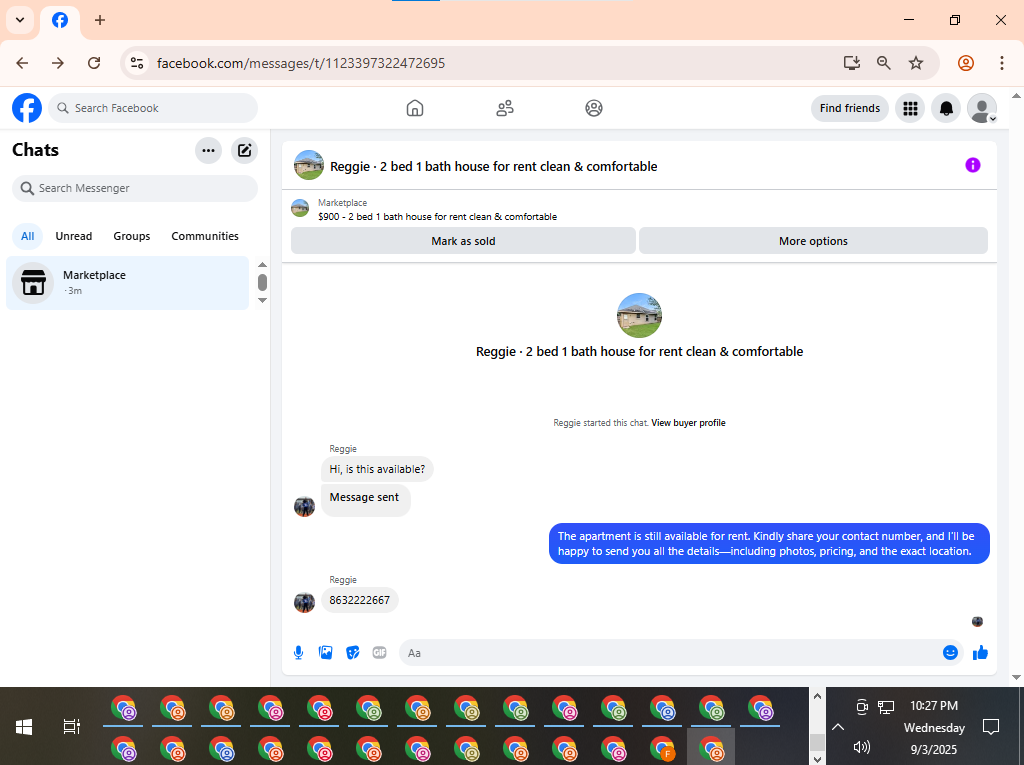The image size is (1024, 765).
Task: Open the Facebook menu grid icon
Action: coord(910,108)
